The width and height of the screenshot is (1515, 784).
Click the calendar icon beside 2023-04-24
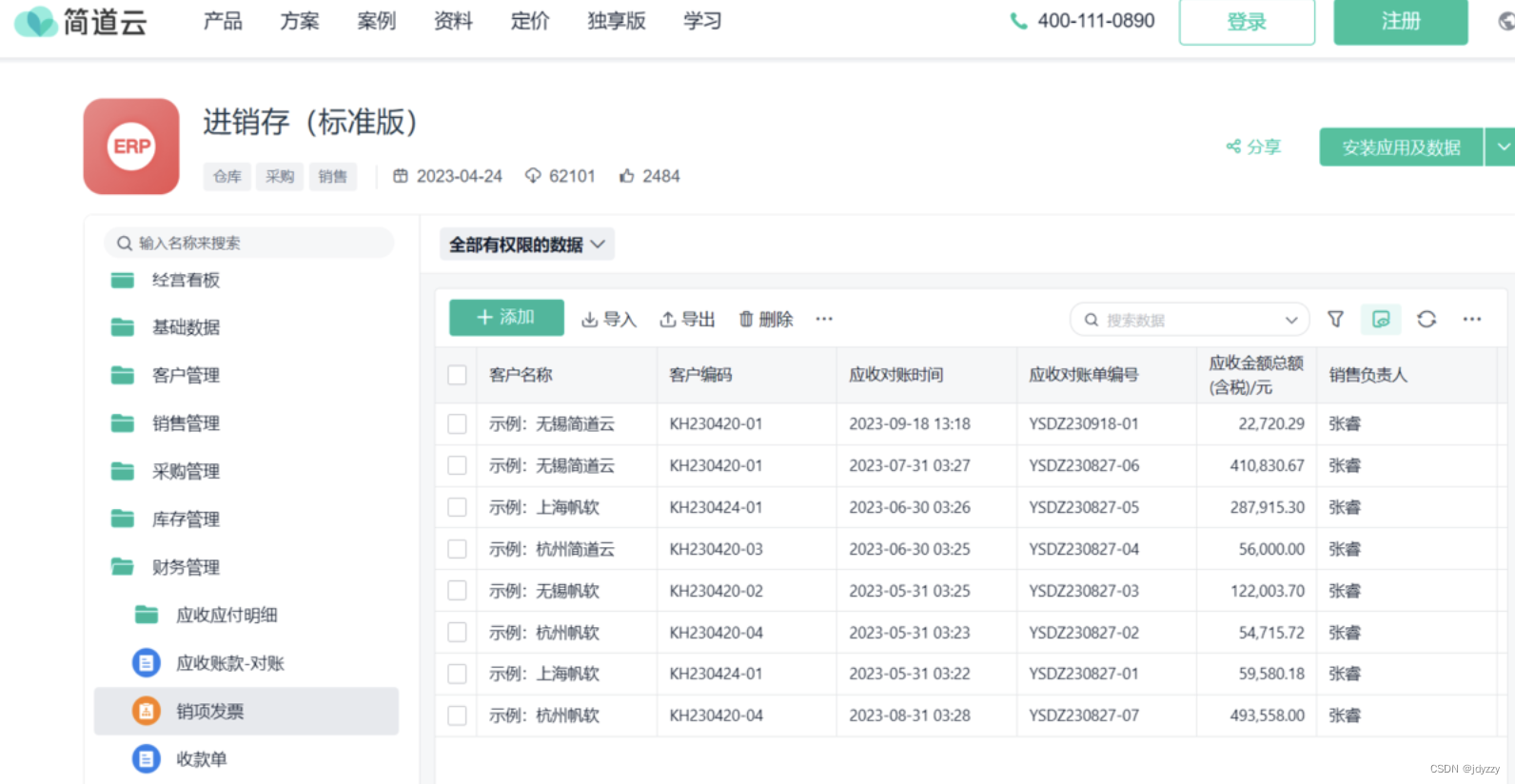point(401,176)
